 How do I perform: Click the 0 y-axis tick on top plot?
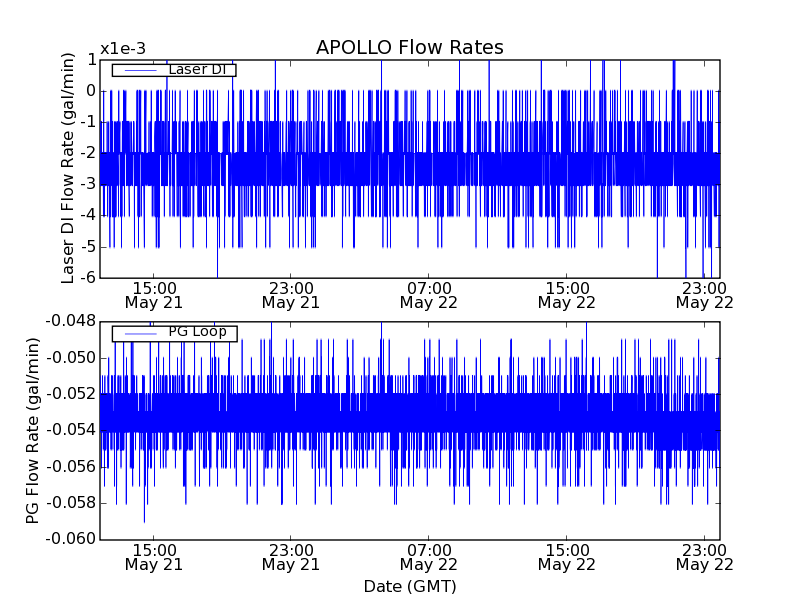click(x=90, y=91)
